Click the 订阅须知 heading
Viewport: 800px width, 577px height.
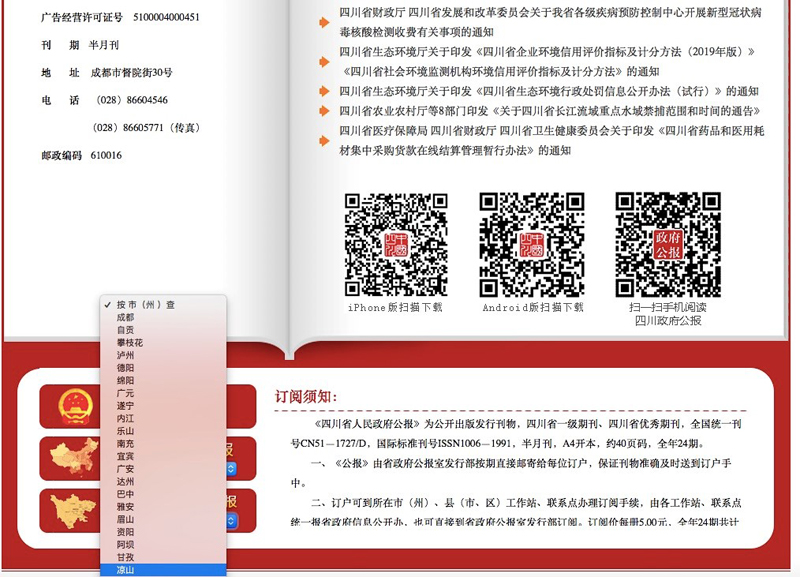[306, 396]
